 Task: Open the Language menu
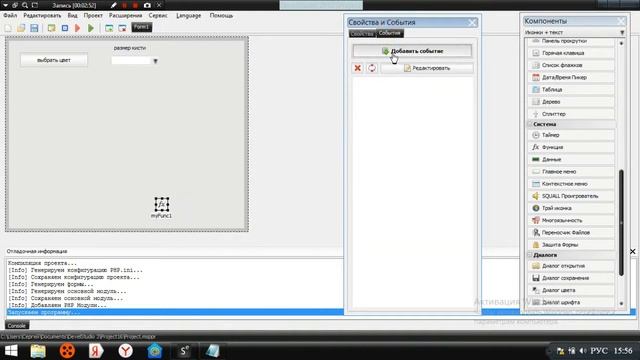tap(189, 16)
